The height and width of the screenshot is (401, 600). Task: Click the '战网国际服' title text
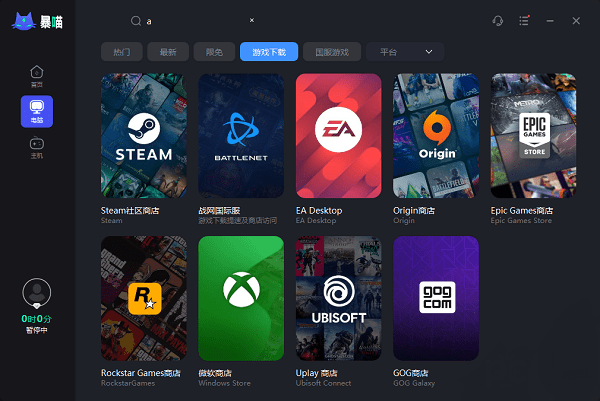pos(219,210)
